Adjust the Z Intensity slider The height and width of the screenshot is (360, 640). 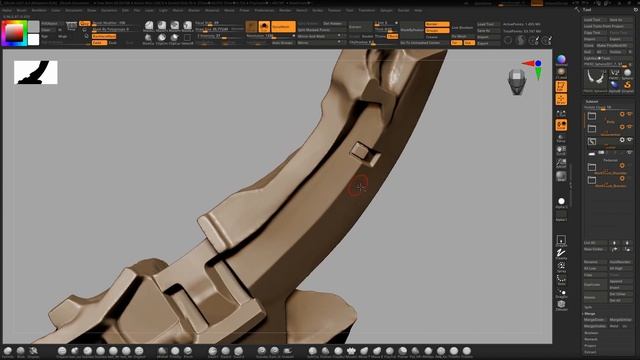219,36
